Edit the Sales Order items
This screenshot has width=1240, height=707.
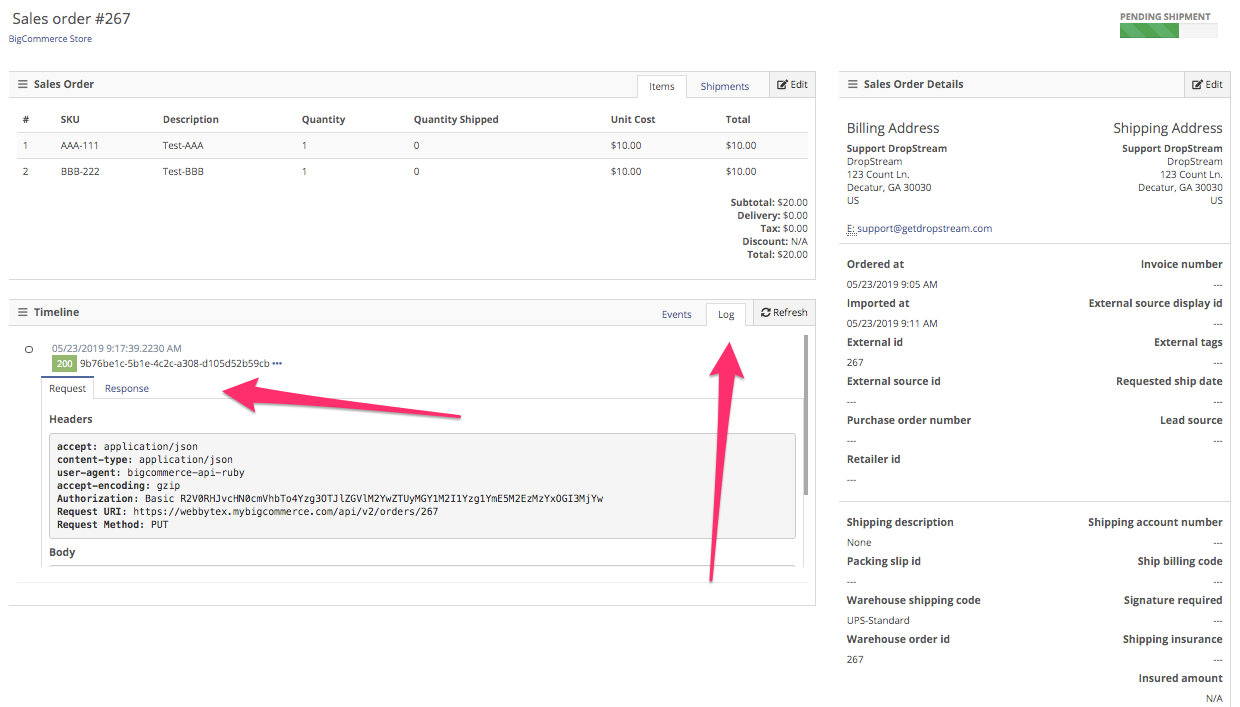(792, 85)
